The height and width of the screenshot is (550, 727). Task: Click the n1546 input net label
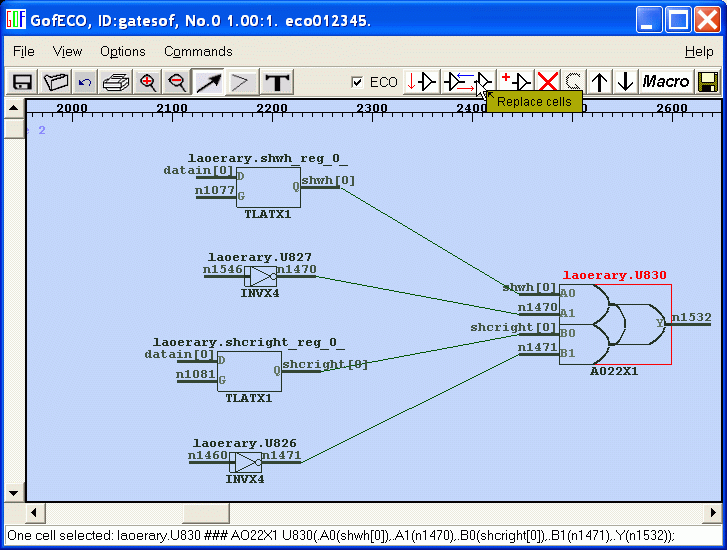[223, 269]
